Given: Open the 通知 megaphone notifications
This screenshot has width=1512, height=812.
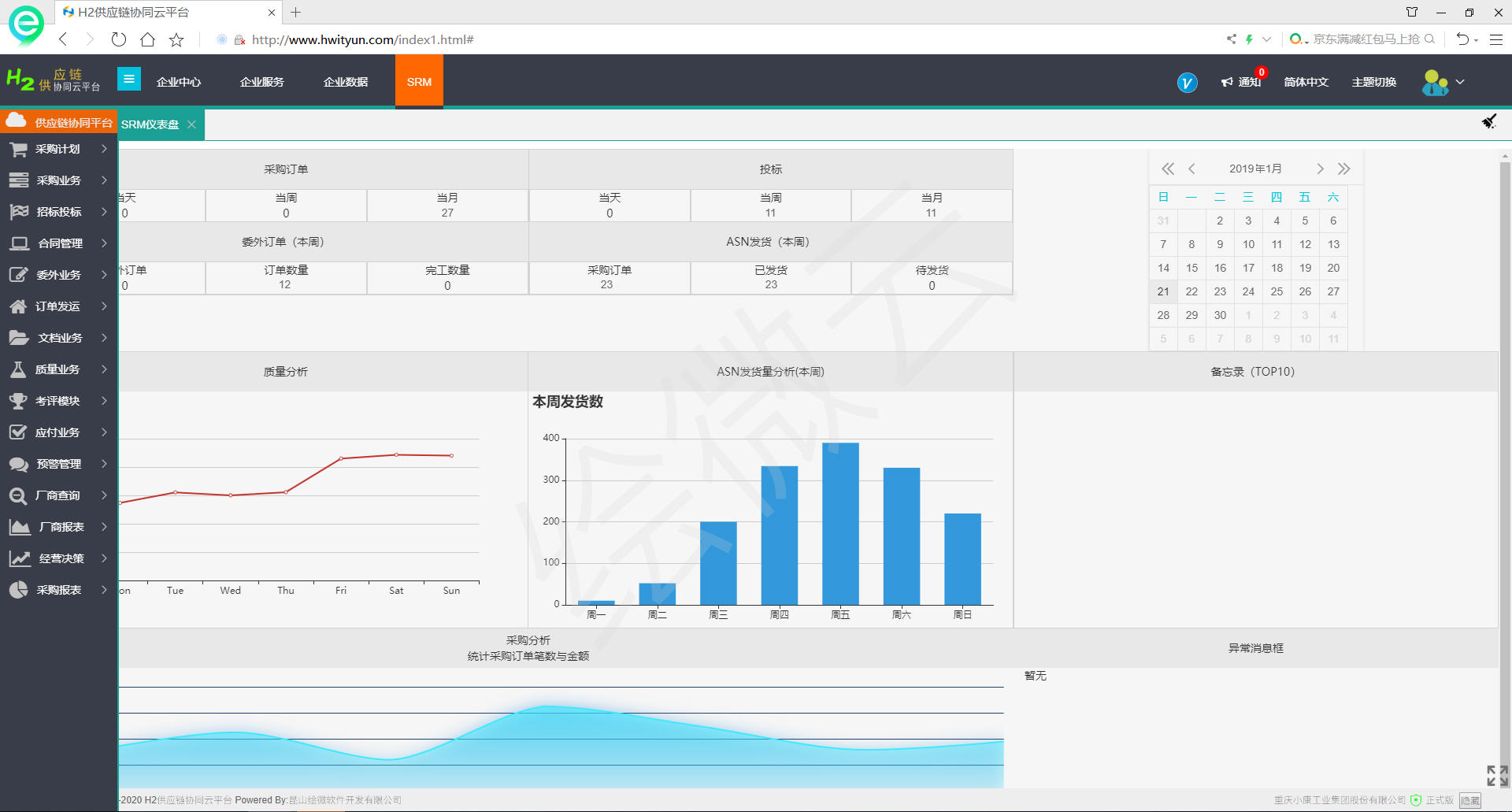Looking at the screenshot, I should (x=1242, y=82).
